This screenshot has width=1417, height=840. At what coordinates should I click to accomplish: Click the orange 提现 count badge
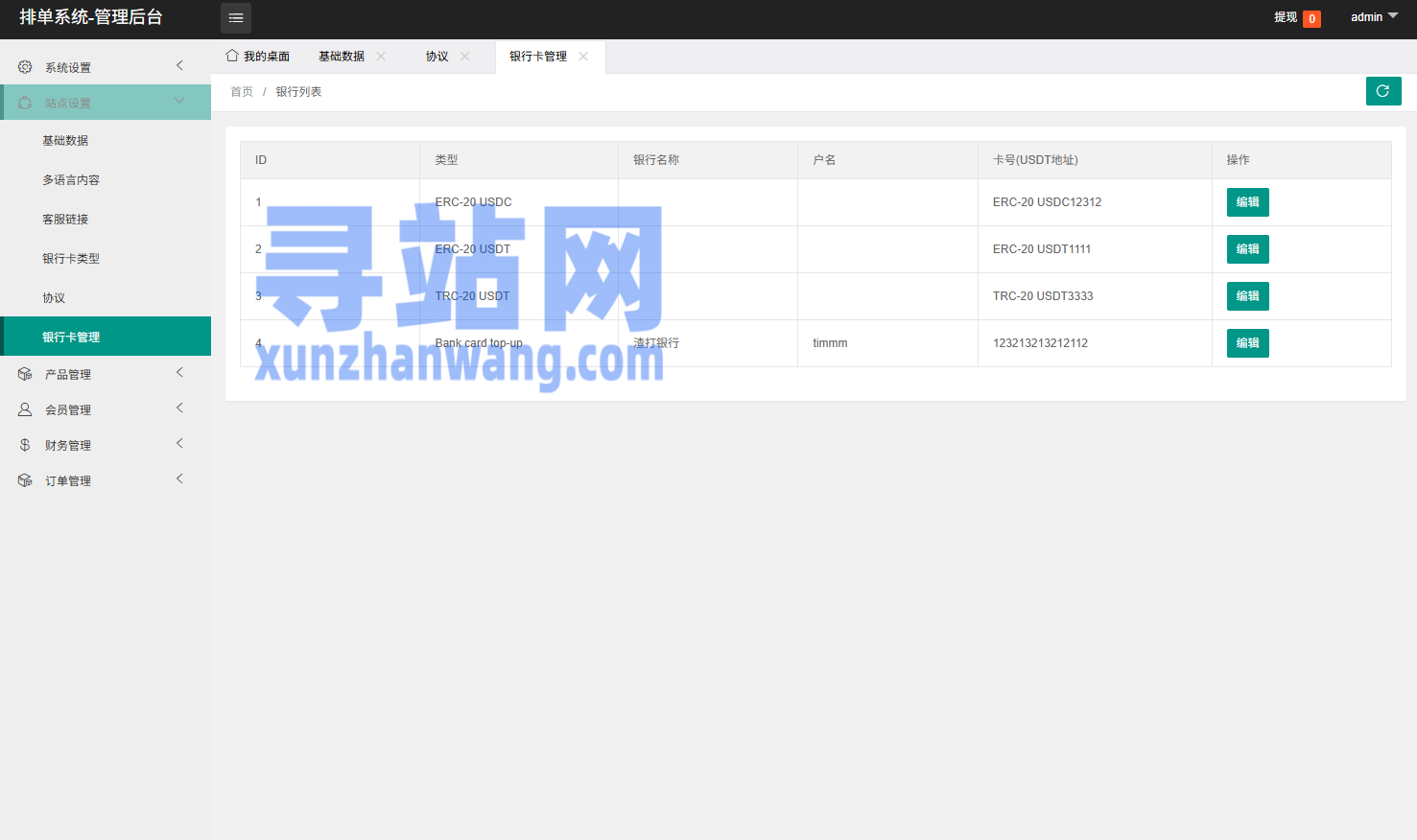point(1311,19)
